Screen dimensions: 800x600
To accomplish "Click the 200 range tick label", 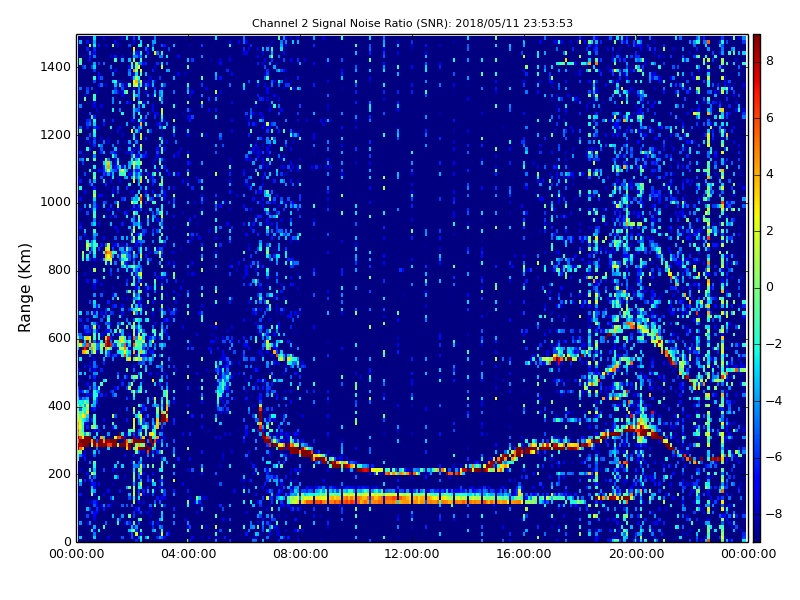I will point(59,473).
